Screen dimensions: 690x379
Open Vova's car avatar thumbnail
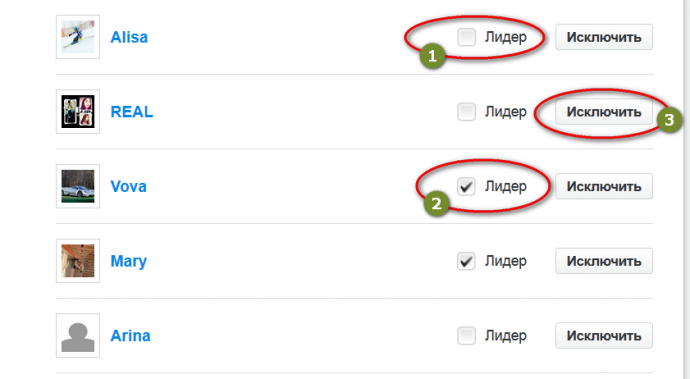78,186
